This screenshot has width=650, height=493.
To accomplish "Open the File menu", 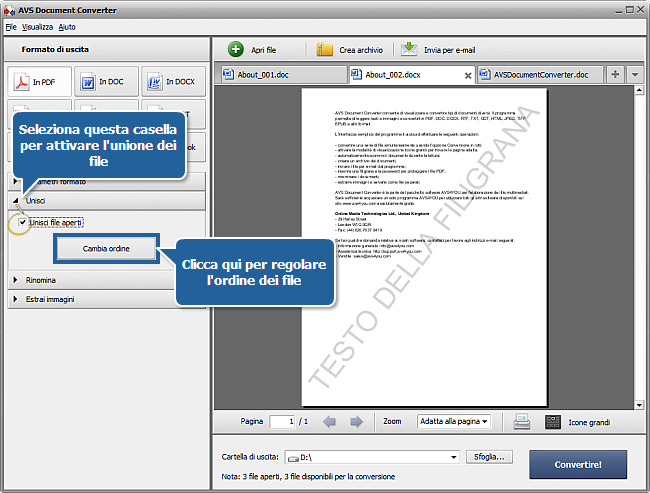I will [11, 27].
